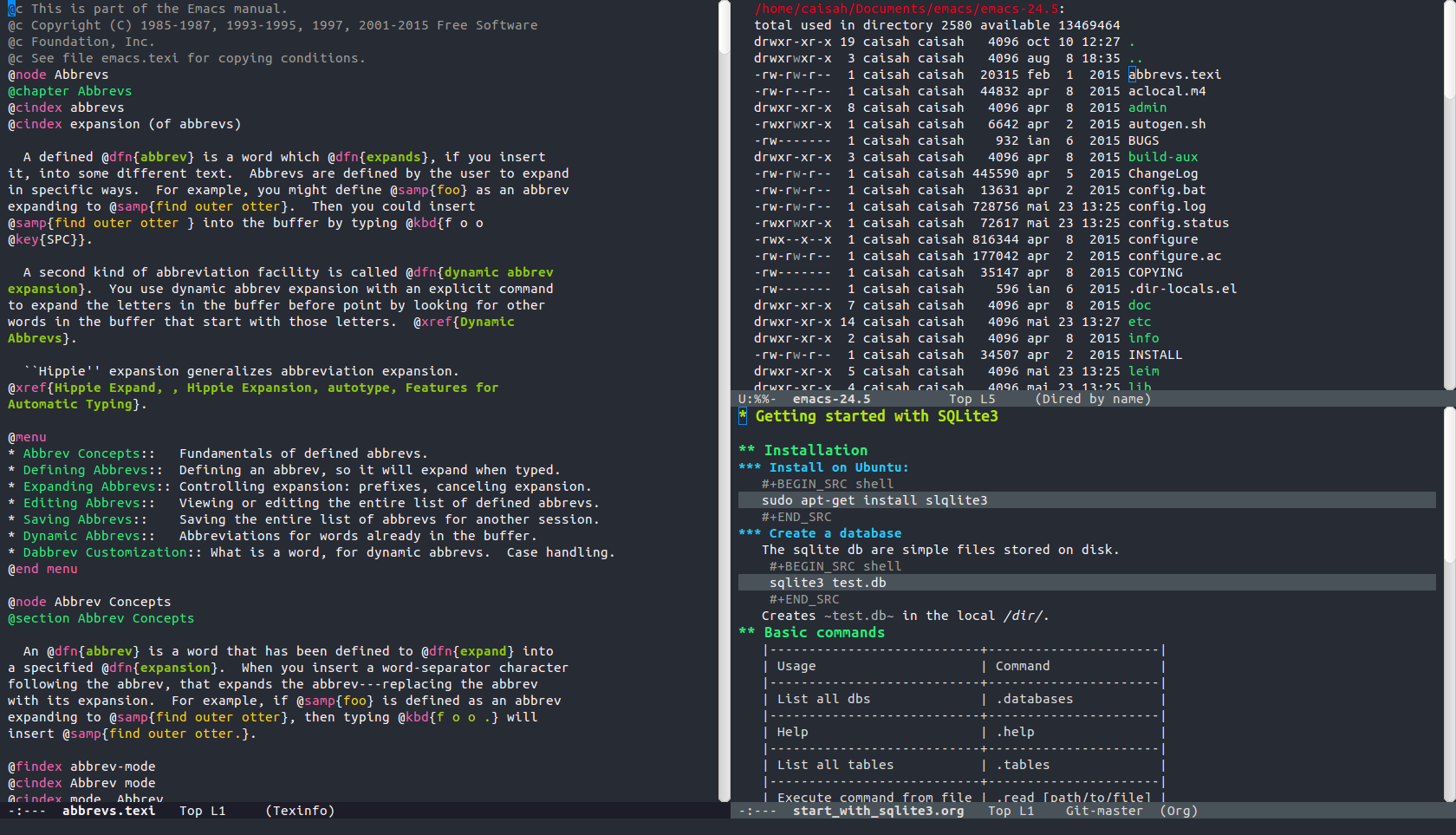Collapse the '** Basic commands' org heading

click(x=811, y=632)
